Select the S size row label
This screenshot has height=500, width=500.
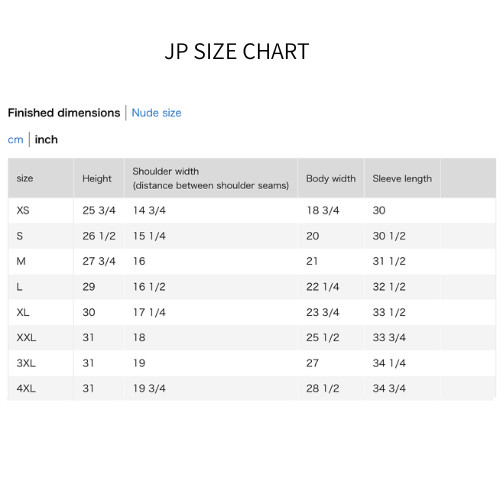click(20, 236)
